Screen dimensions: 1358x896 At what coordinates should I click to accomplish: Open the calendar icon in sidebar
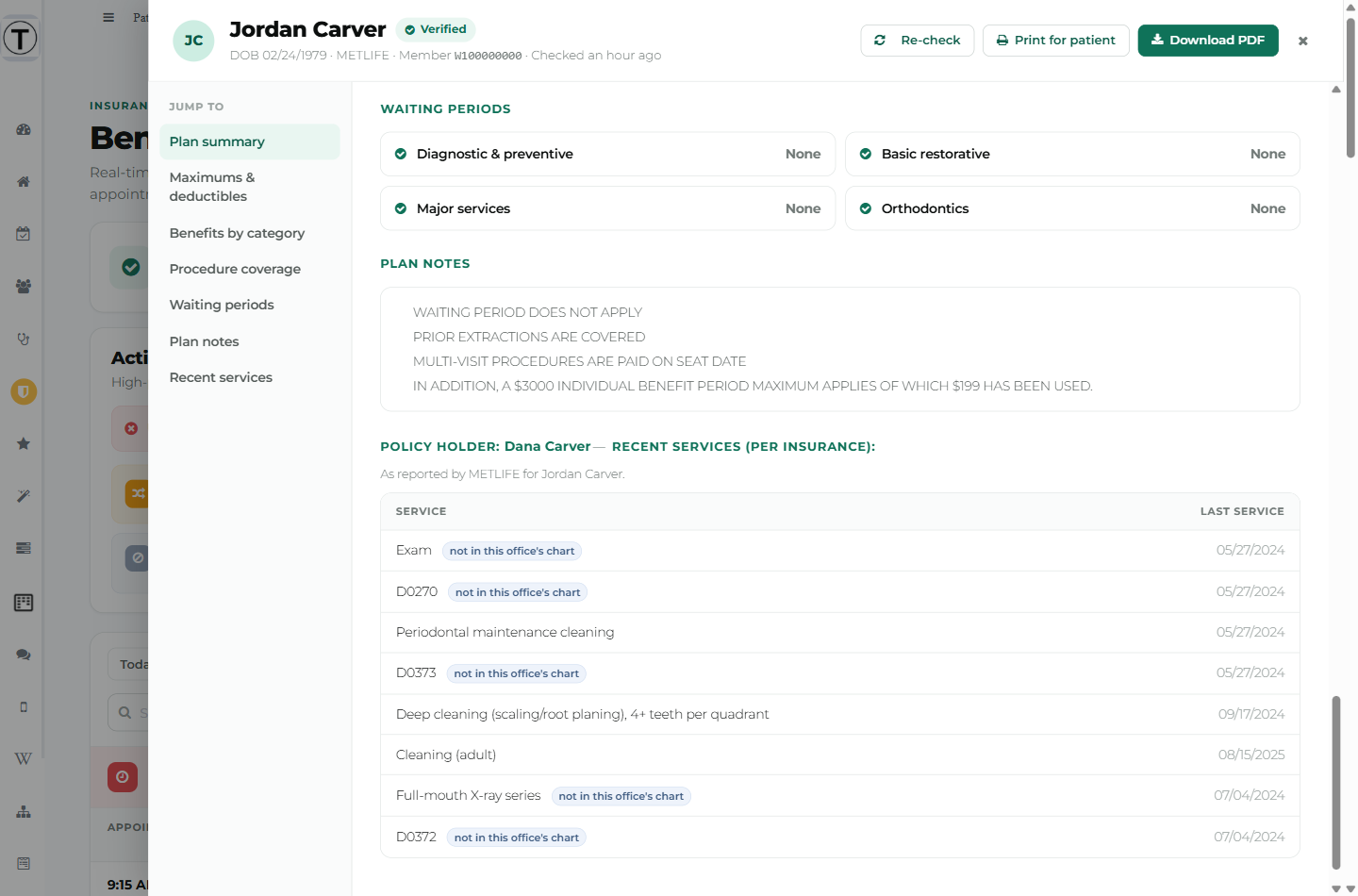tap(24, 234)
